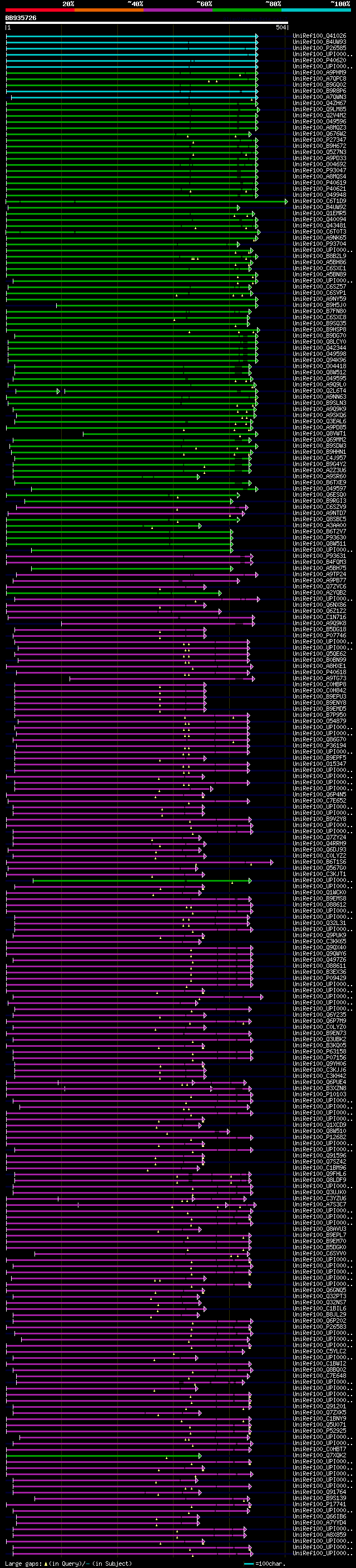Screen dimensions: 356x1568
Task: Click the query end position 504
Action: coord(280,28)
